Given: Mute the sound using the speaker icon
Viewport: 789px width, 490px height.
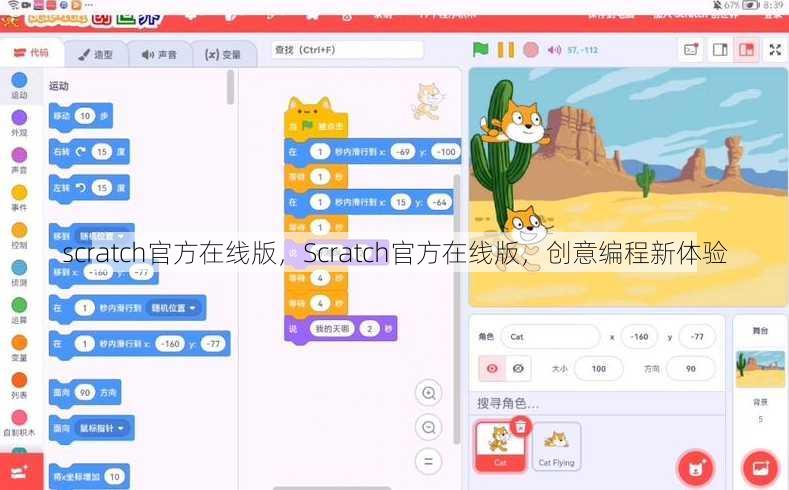Looking at the screenshot, I should 555,50.
